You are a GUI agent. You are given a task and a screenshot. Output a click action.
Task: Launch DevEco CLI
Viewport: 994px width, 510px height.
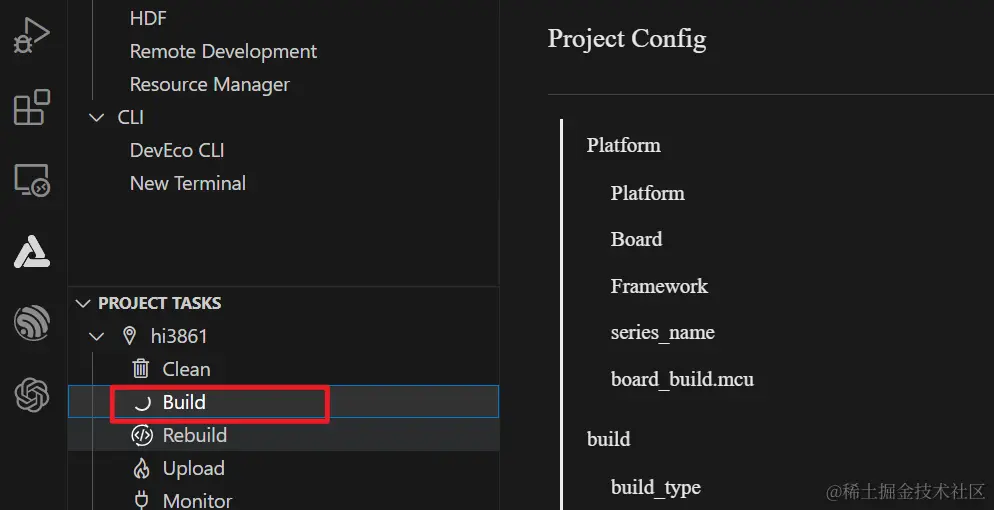177,150
